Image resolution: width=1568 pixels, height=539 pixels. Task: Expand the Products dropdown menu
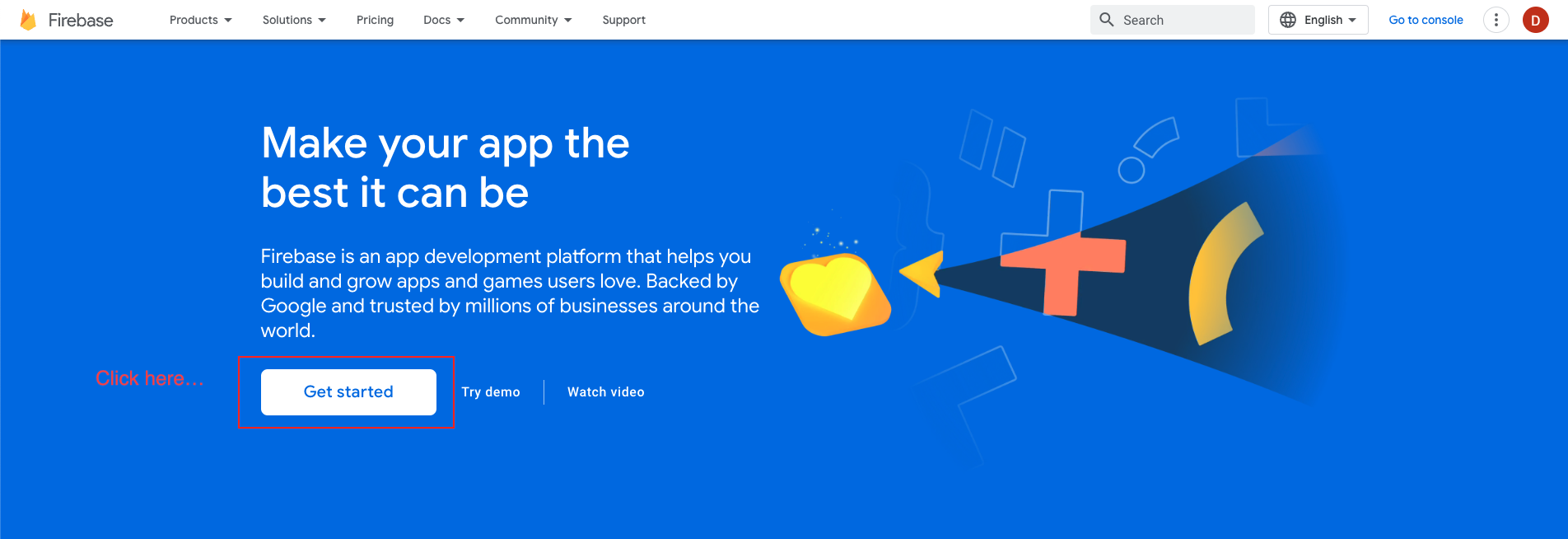(x=200, y=20)
